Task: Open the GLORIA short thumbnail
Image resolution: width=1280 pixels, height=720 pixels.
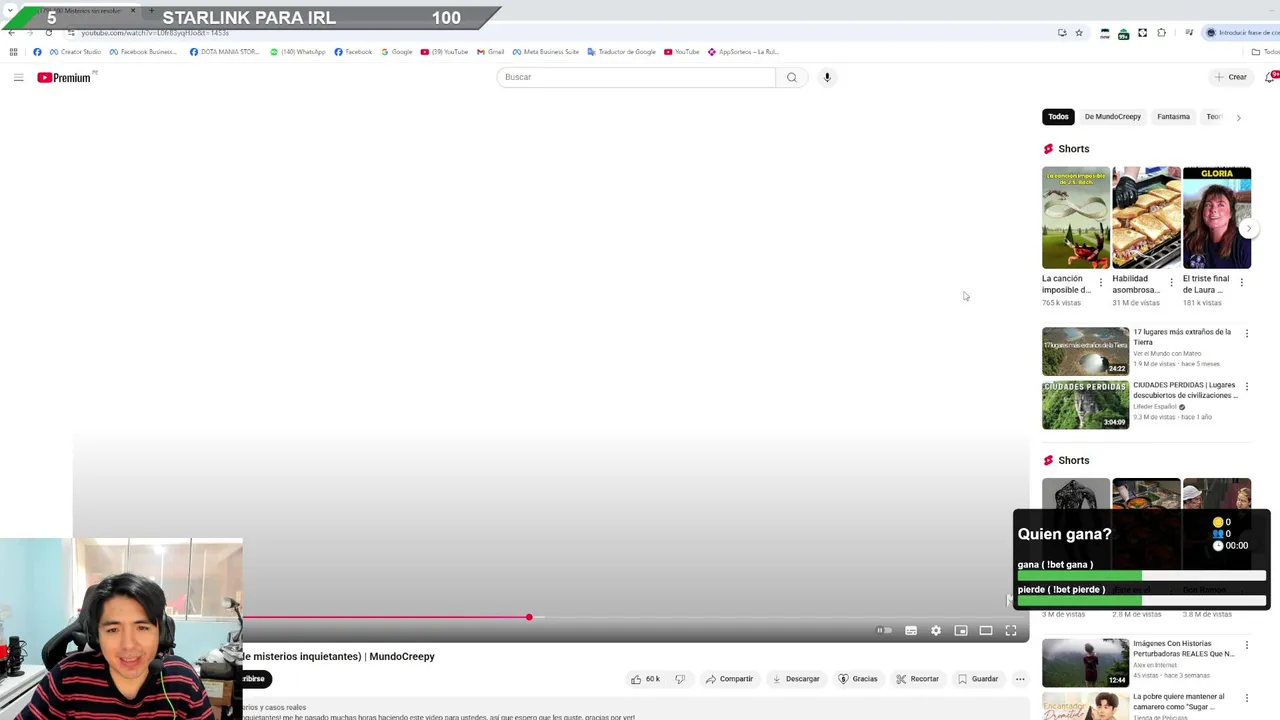Action: 1217,218
